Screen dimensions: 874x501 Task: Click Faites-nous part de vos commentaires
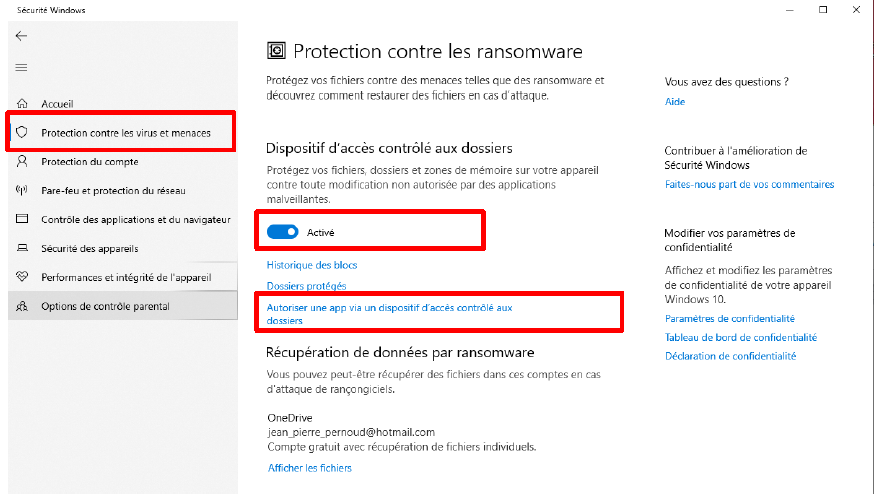[x=749, y=184]
